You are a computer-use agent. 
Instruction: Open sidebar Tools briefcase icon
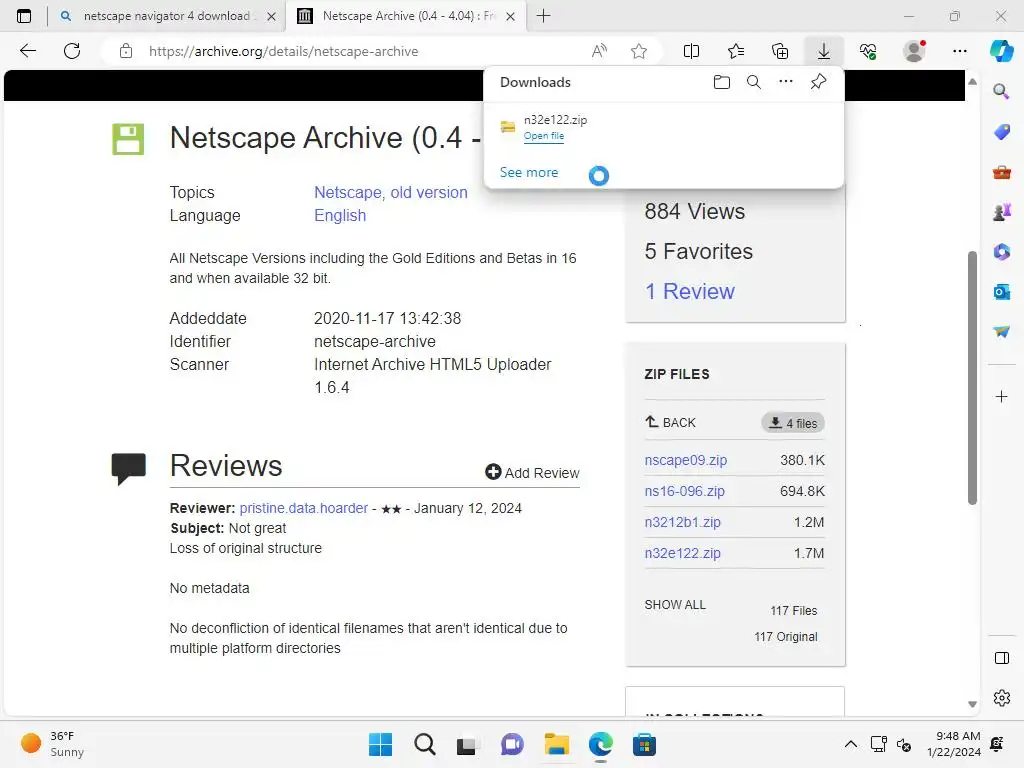(1002, 172)
